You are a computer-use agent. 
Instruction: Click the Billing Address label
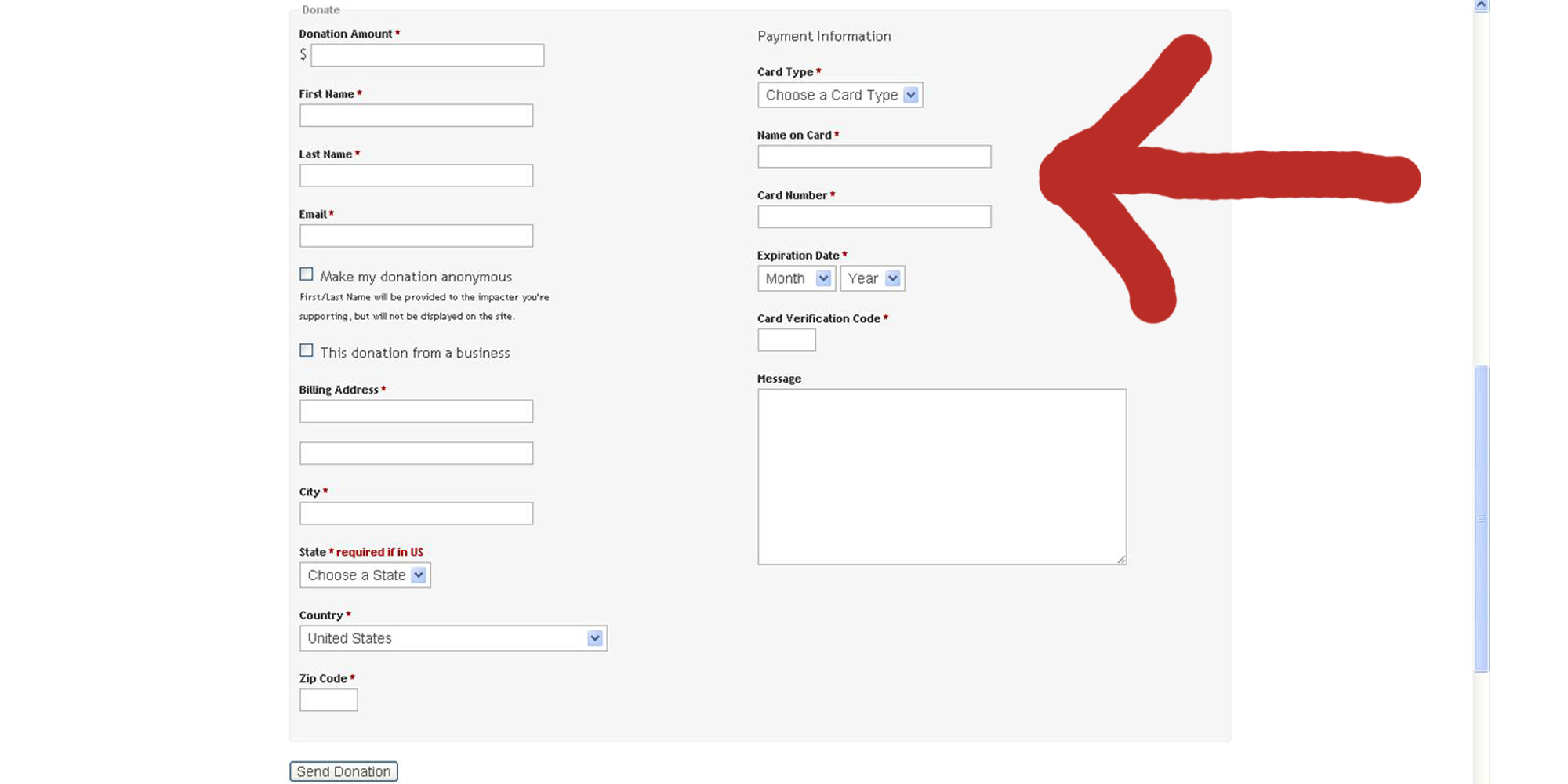tap(339, 390)
